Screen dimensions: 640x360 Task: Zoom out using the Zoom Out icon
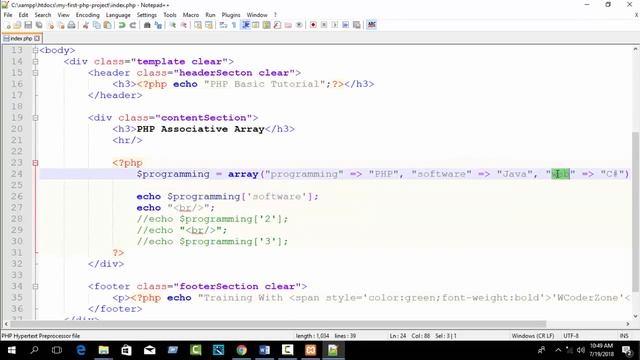(x=184, y=25)
